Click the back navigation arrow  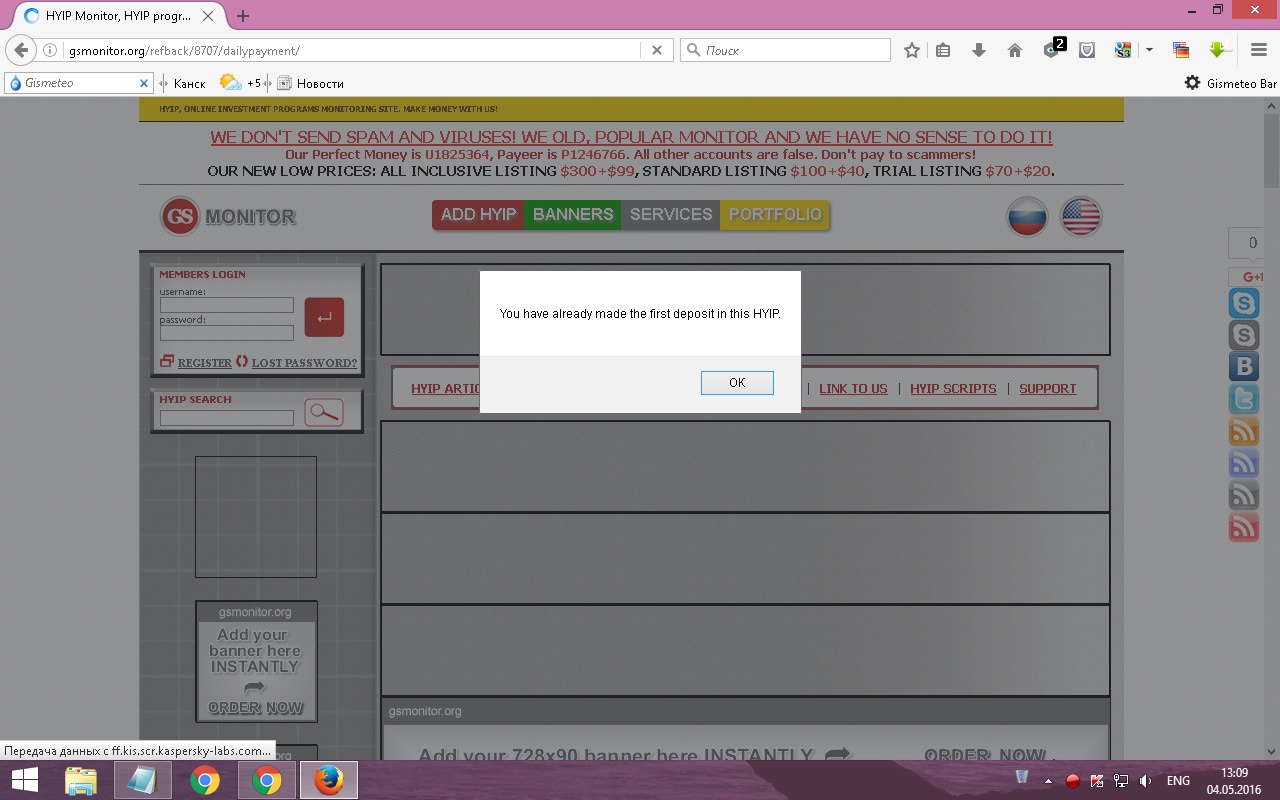[21, 50]
